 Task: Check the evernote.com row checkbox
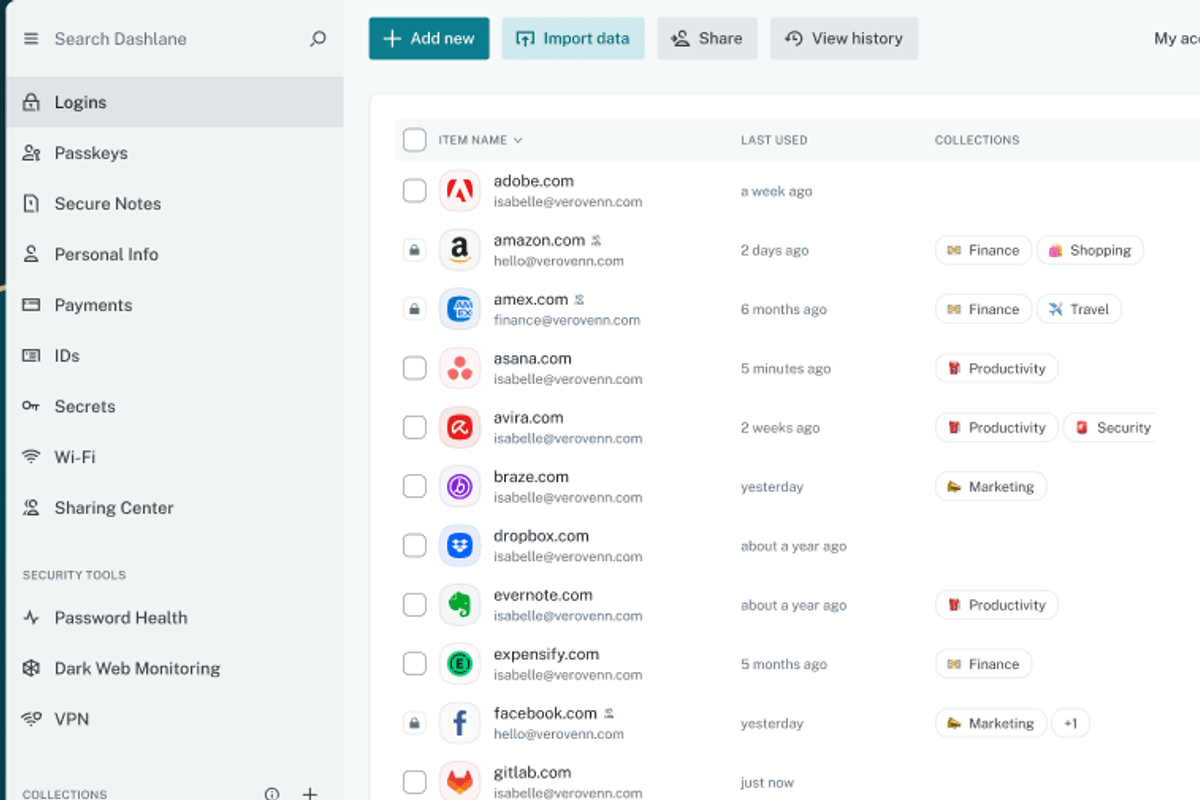(414, 605)
